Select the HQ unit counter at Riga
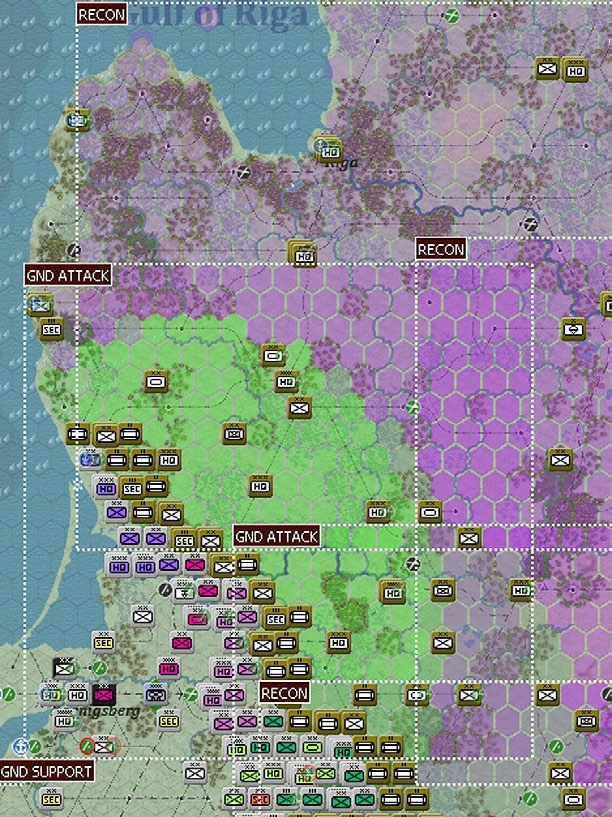The height and width of the screenshot is (817, 612). (x=328, y=148)
